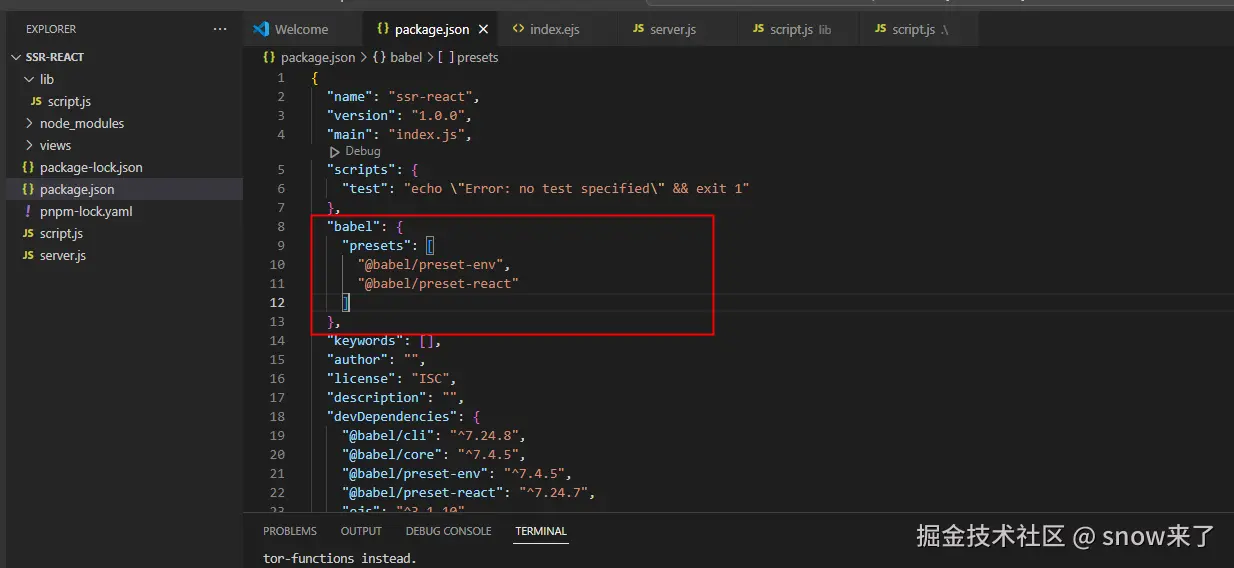Click the "@babel/cli" entry on line 19
Viewport: 1234px width, 568px height.
[388, 436]
